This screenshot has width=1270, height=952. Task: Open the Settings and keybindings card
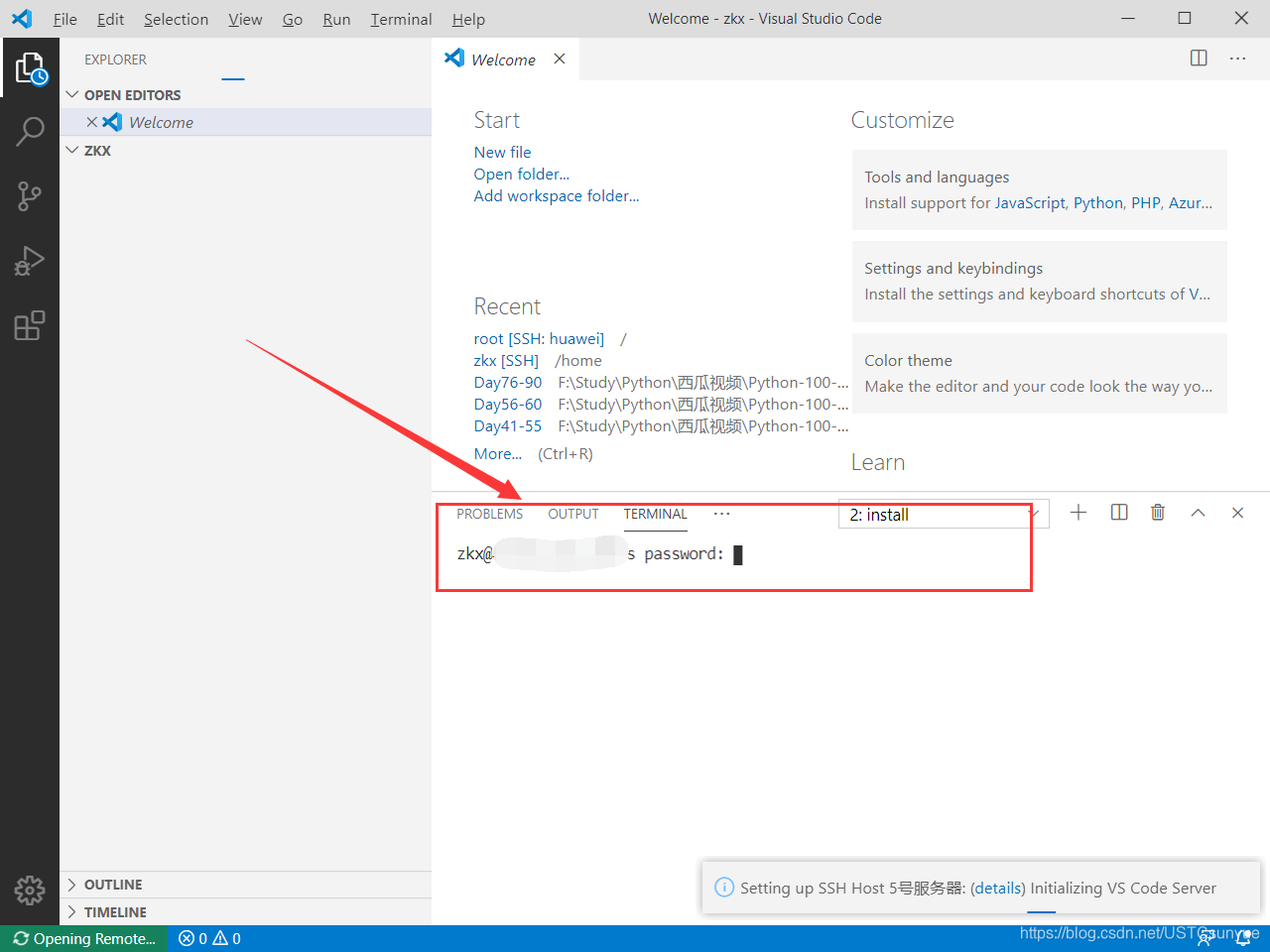tap(1040, 282)
